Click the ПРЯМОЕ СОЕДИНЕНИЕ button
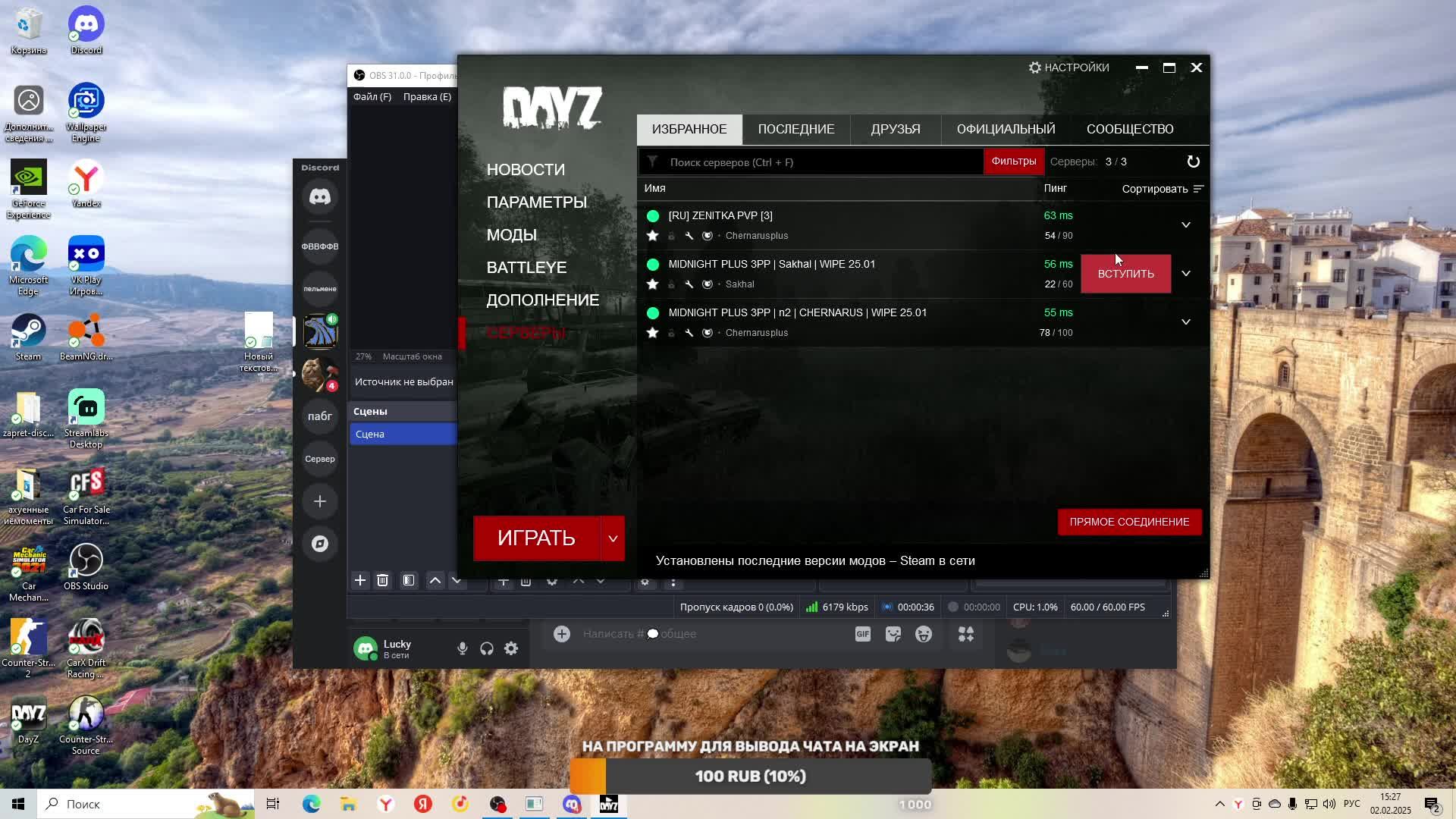 click(1129, 522)
